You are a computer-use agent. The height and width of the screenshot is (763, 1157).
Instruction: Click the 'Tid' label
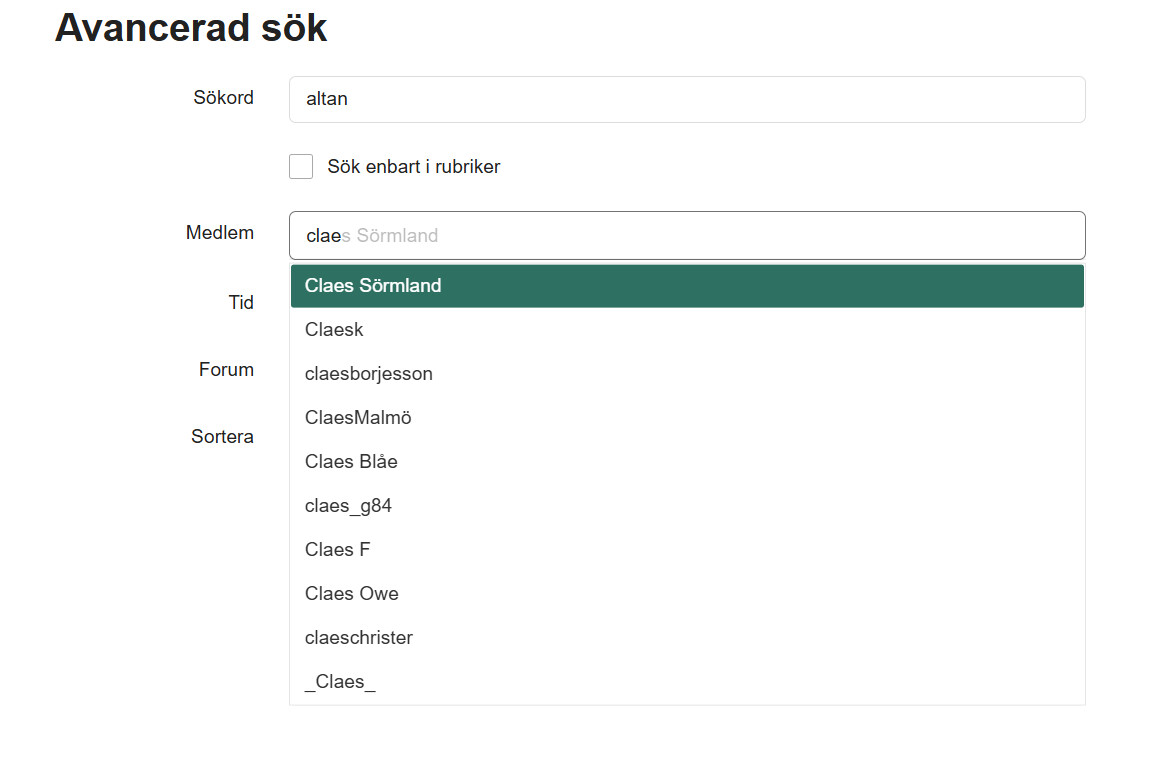pos(241,303)
